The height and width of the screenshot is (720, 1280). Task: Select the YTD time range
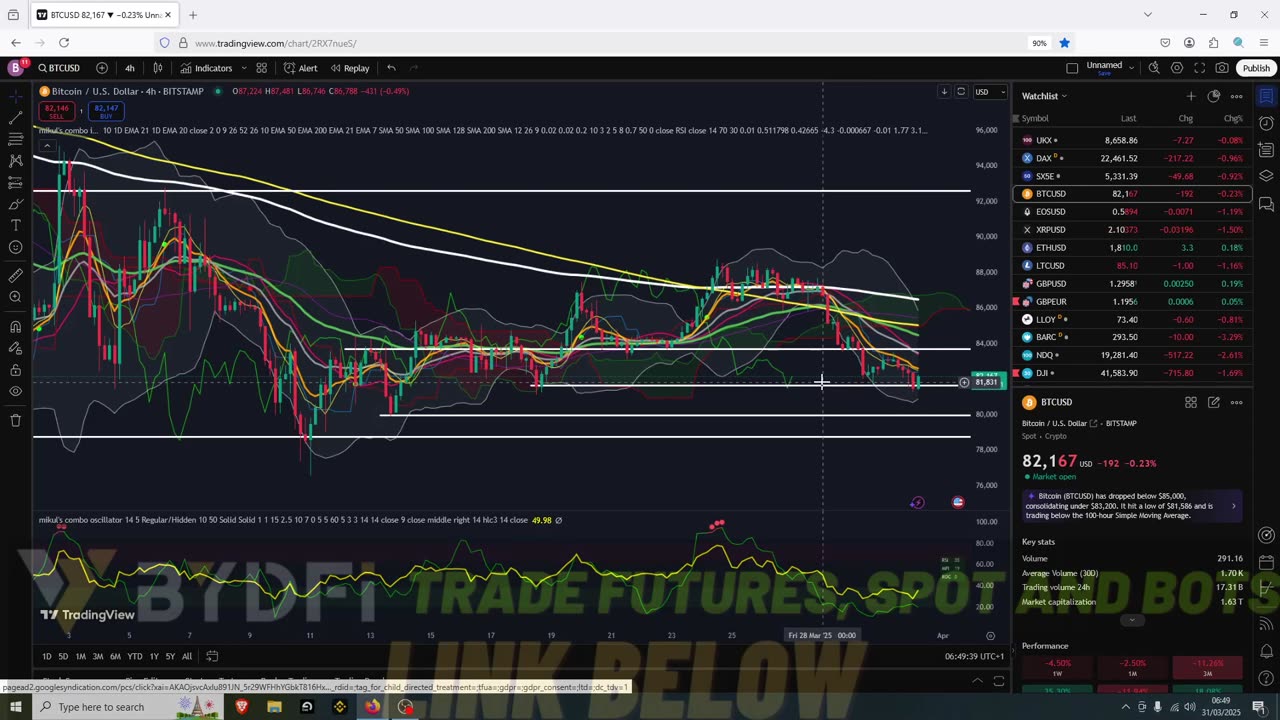[134, 656]
